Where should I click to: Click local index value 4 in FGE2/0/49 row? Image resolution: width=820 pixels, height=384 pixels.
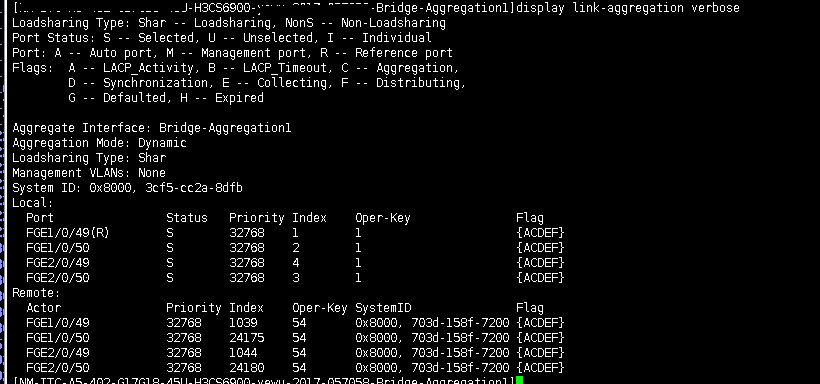(x=296, y=263)
